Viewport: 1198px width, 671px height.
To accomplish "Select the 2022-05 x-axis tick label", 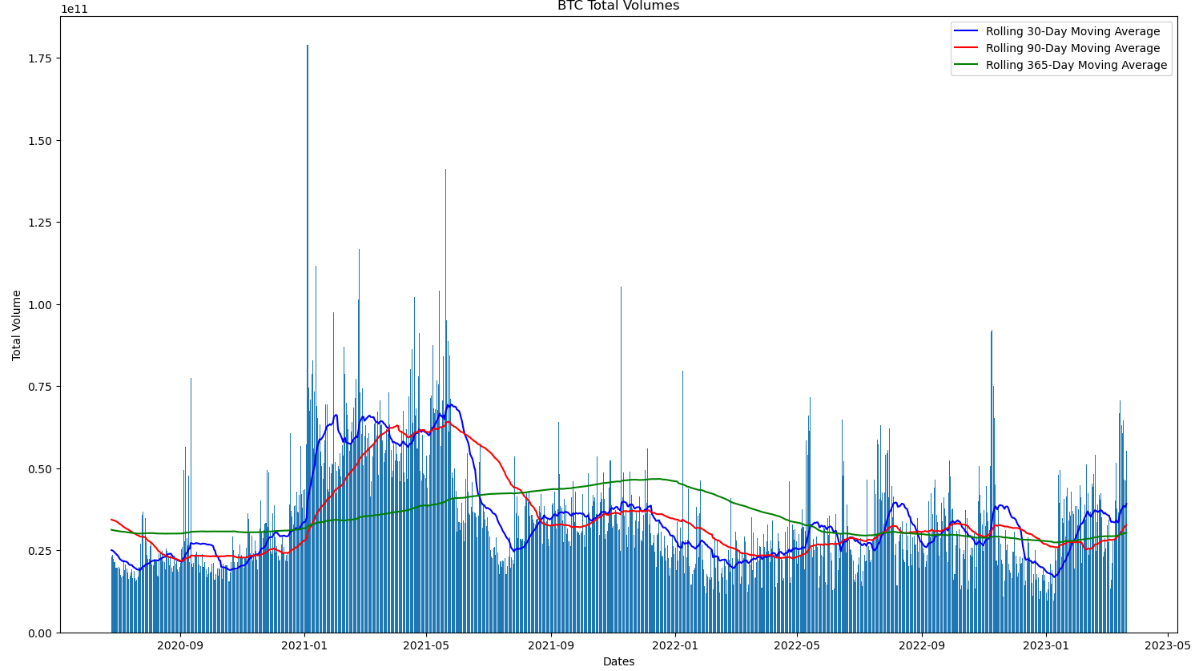I will [797, 645].
